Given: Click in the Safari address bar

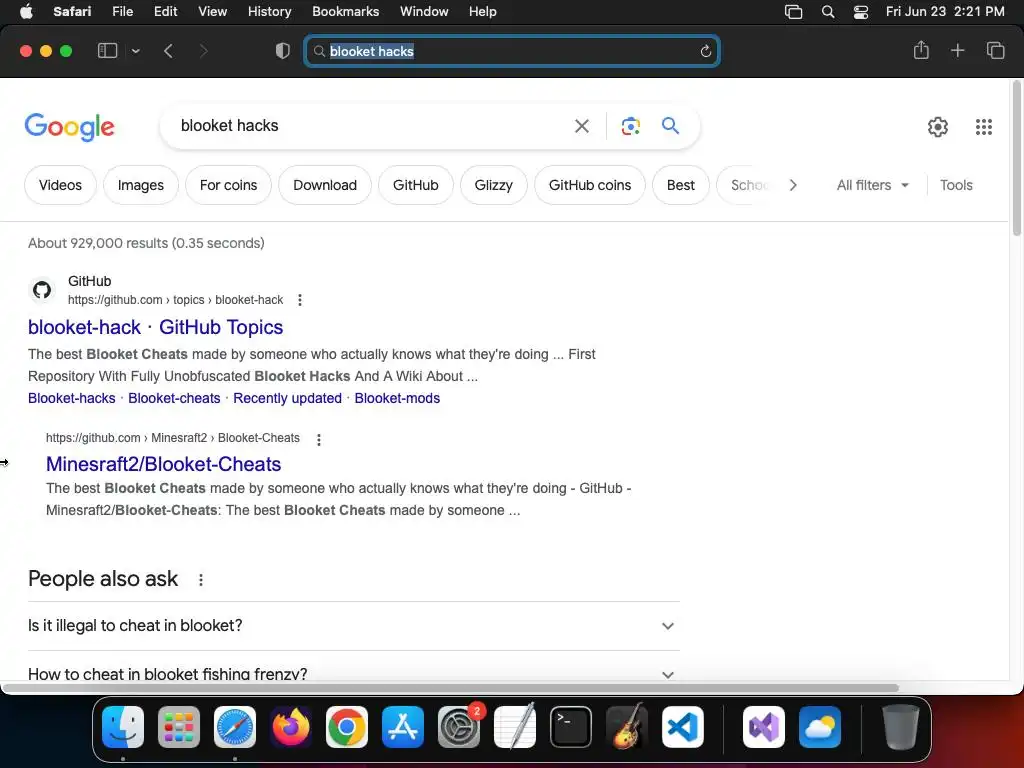Looking at the screenshot, I should (512, 51).
